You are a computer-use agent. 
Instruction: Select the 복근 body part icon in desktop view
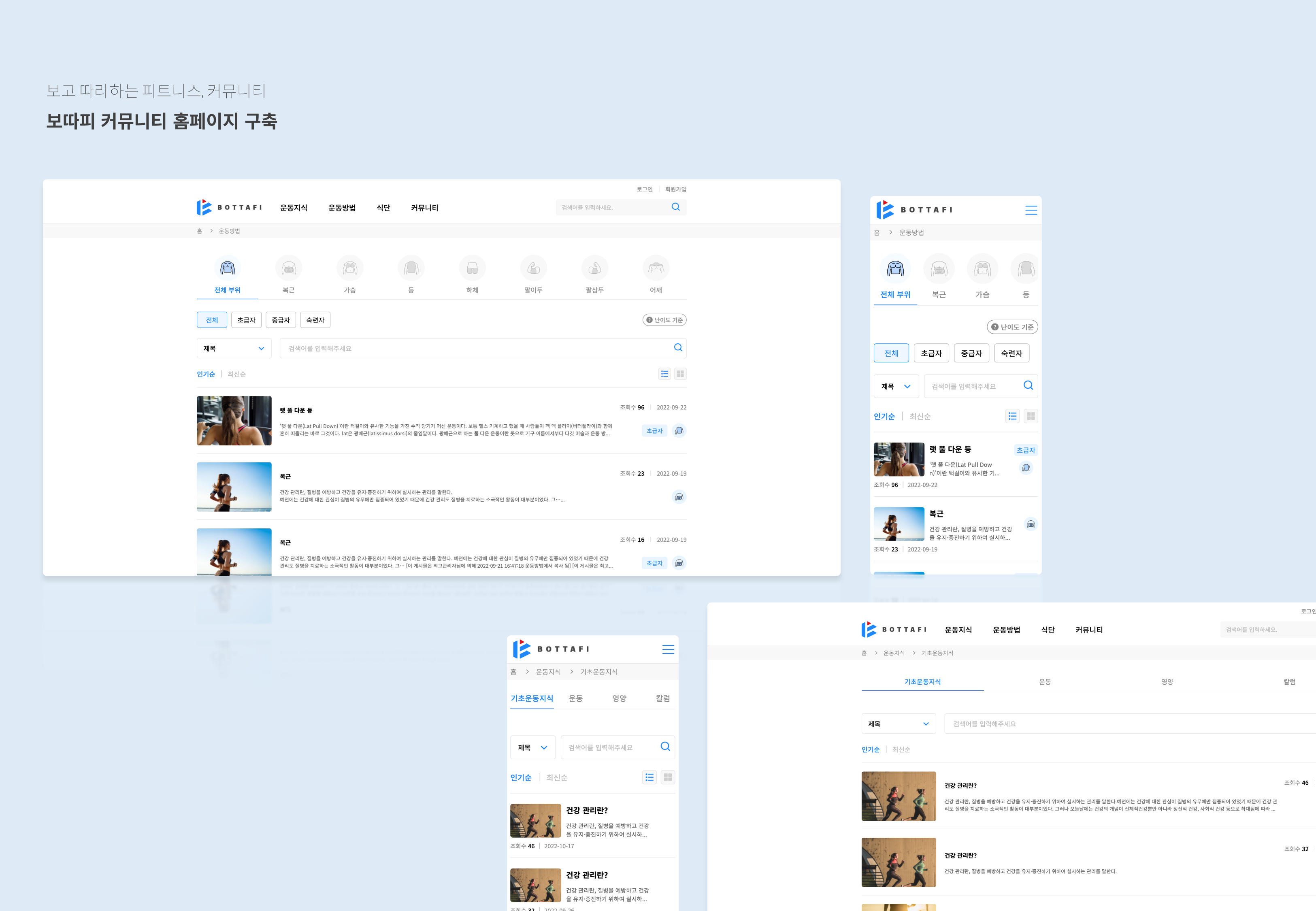click(x=289, y=268)
